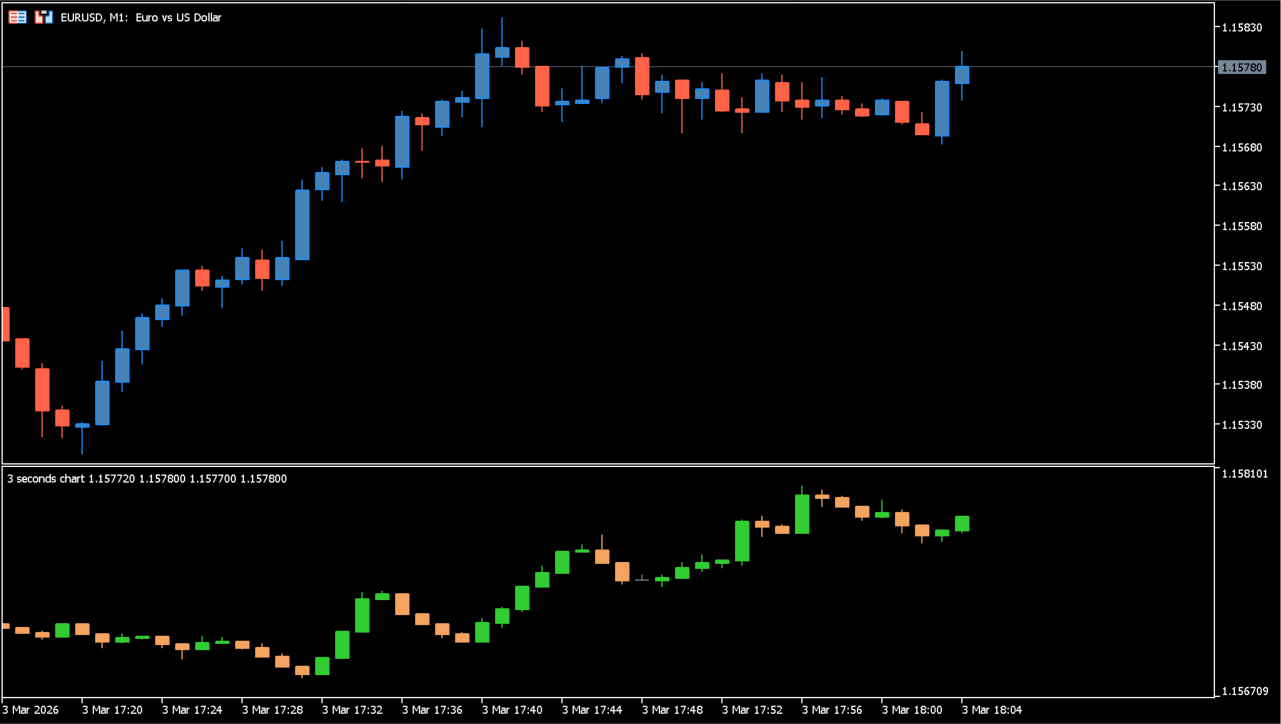Select the 3 Mar 17:40 time label
Viewport: 1281px width, 724px height.
511,710
